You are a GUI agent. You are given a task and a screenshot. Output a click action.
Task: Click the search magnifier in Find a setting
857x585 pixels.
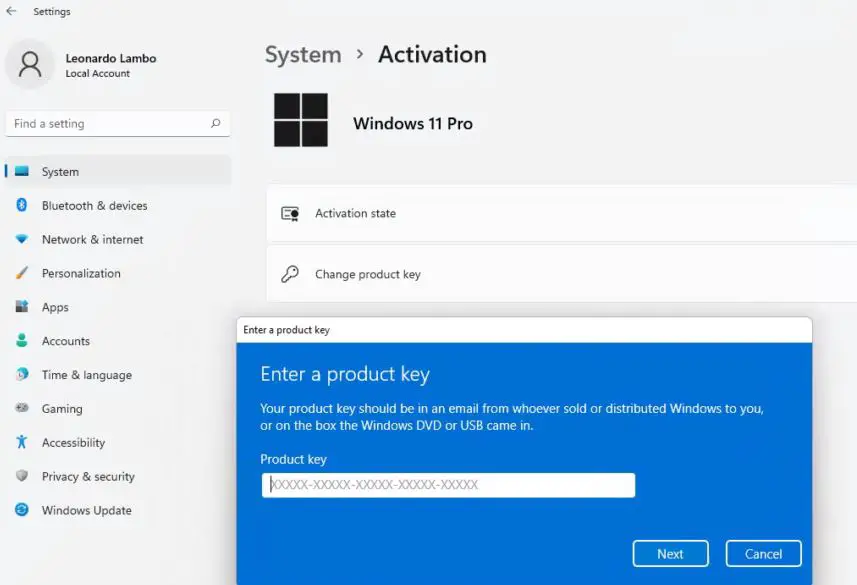(x=215, y=123)
